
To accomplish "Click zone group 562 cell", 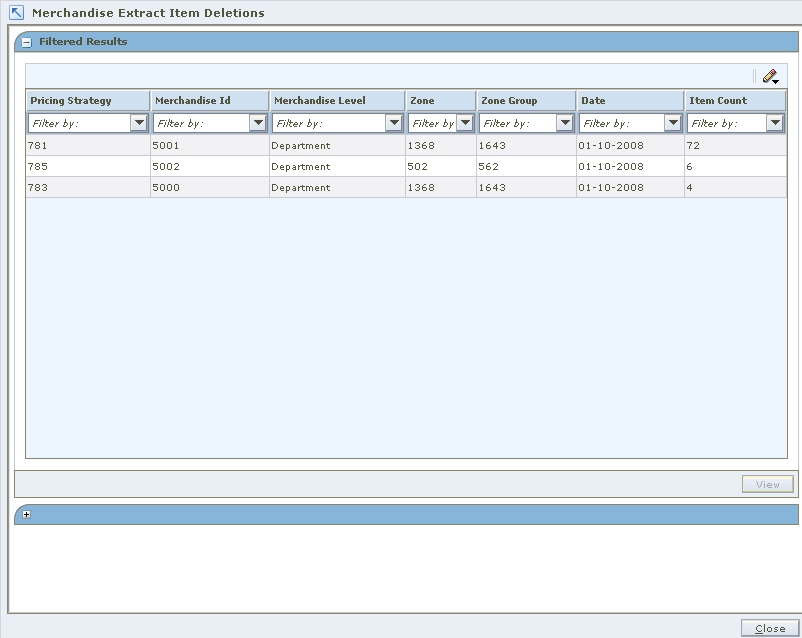I will 526,166.
